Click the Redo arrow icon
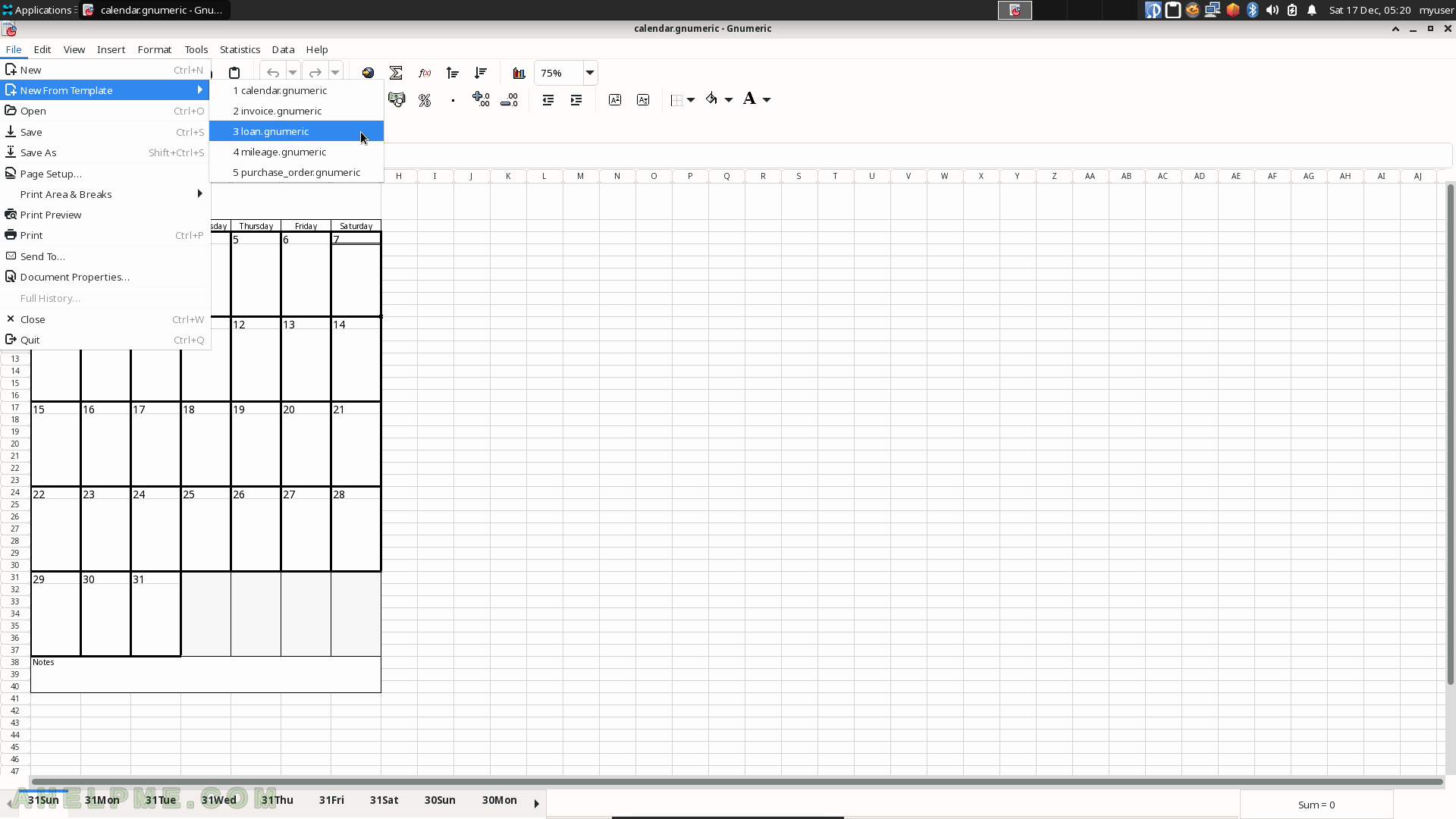 [x=315, y=73]
